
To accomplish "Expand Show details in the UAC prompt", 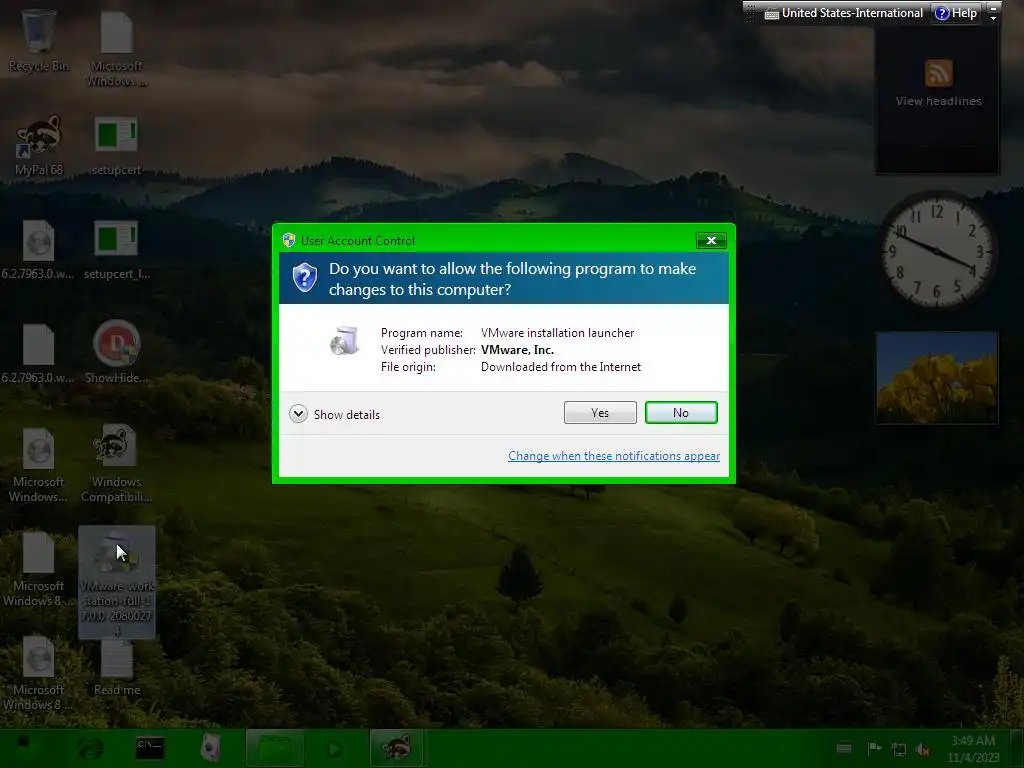I will [334, 414].
